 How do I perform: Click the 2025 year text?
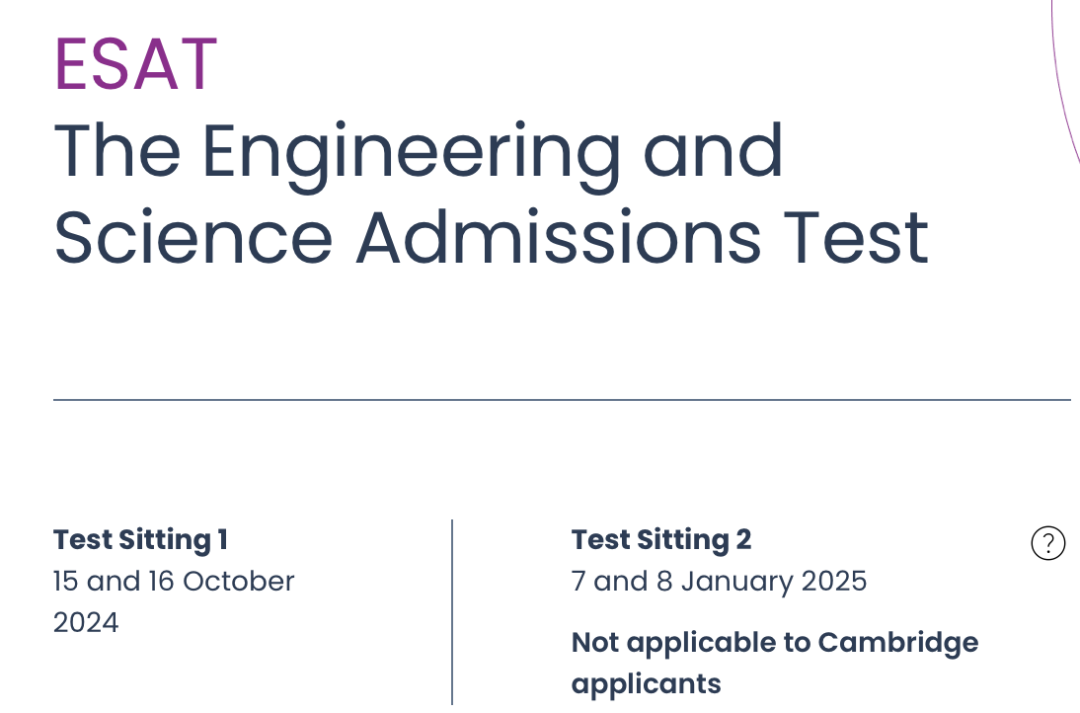coord(834,581)
